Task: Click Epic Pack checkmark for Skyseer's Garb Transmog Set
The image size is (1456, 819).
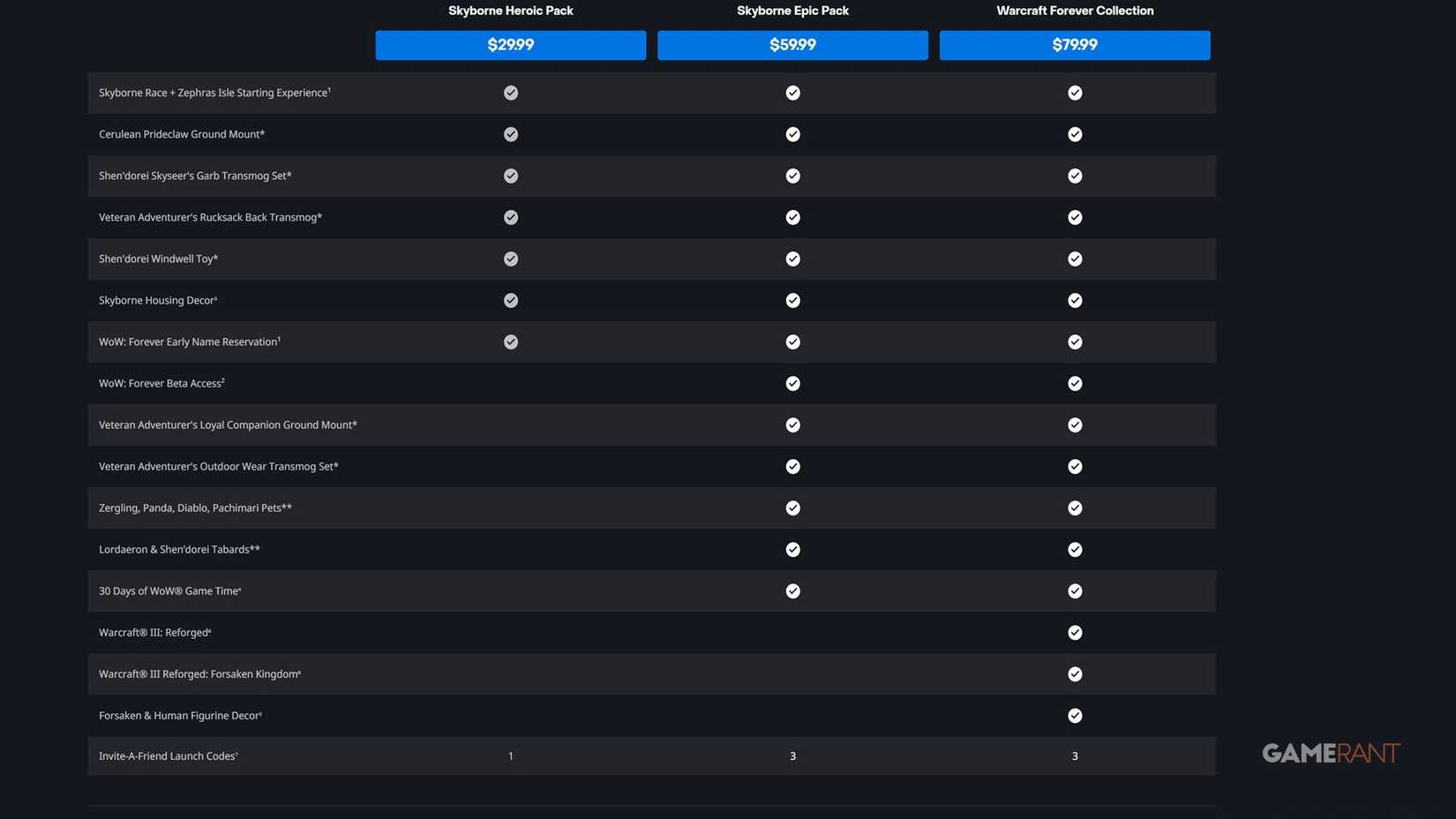Action: click(x=793, y=176)
